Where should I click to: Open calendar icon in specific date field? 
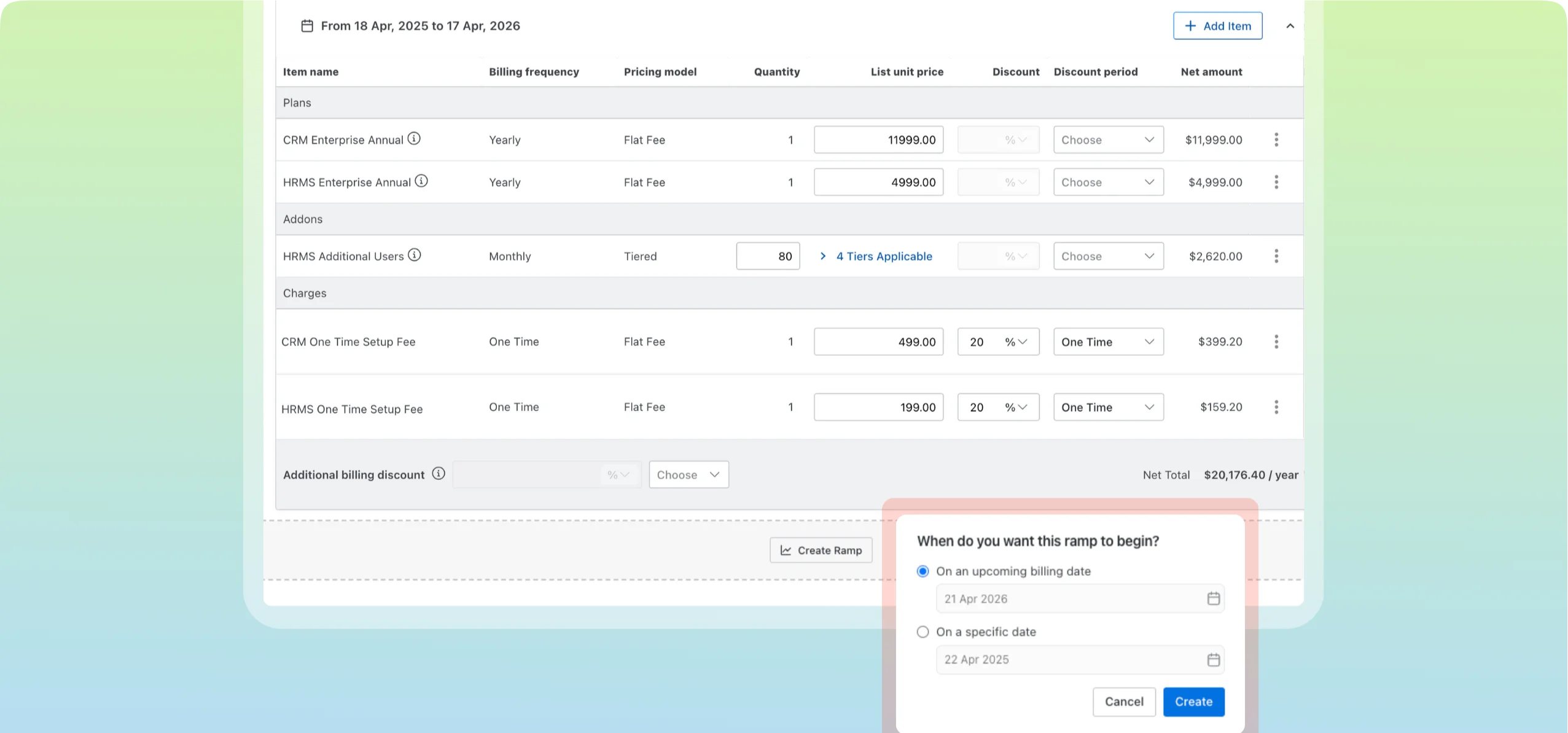1213,659
